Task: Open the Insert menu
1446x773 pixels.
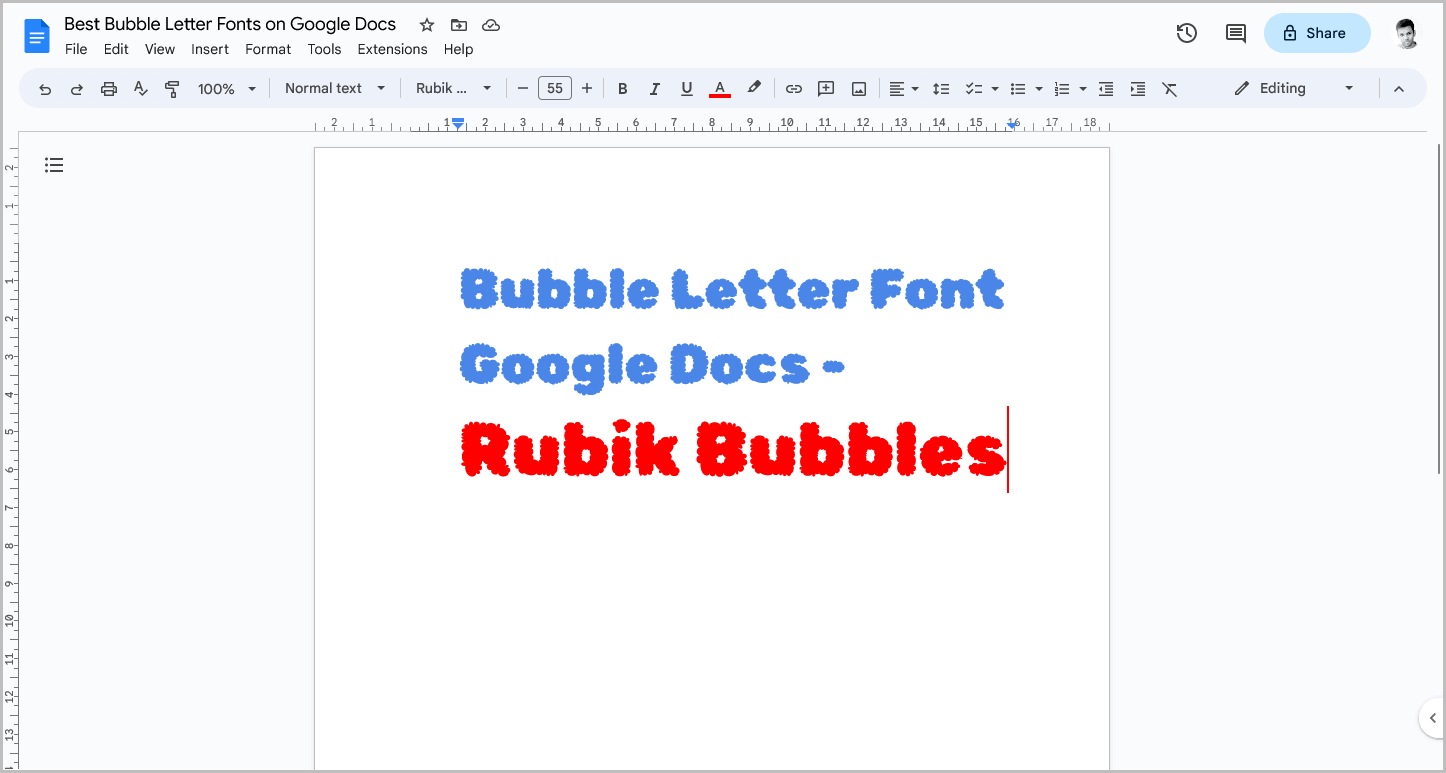Action: pos(210,49)
